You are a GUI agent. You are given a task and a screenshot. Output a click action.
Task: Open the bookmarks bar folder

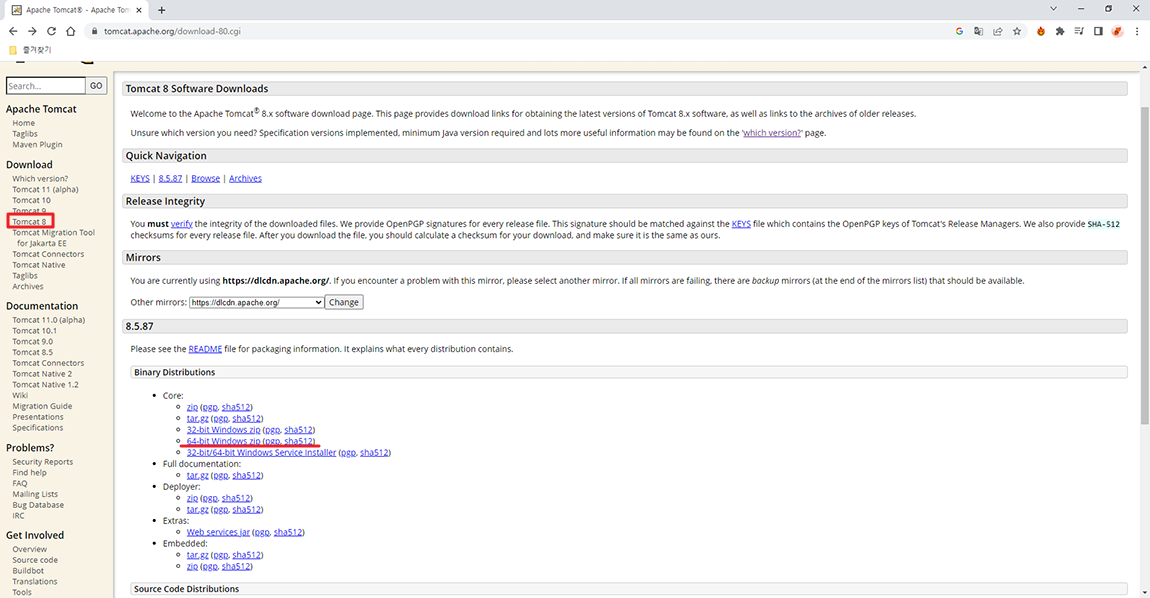tap(30, 50)
